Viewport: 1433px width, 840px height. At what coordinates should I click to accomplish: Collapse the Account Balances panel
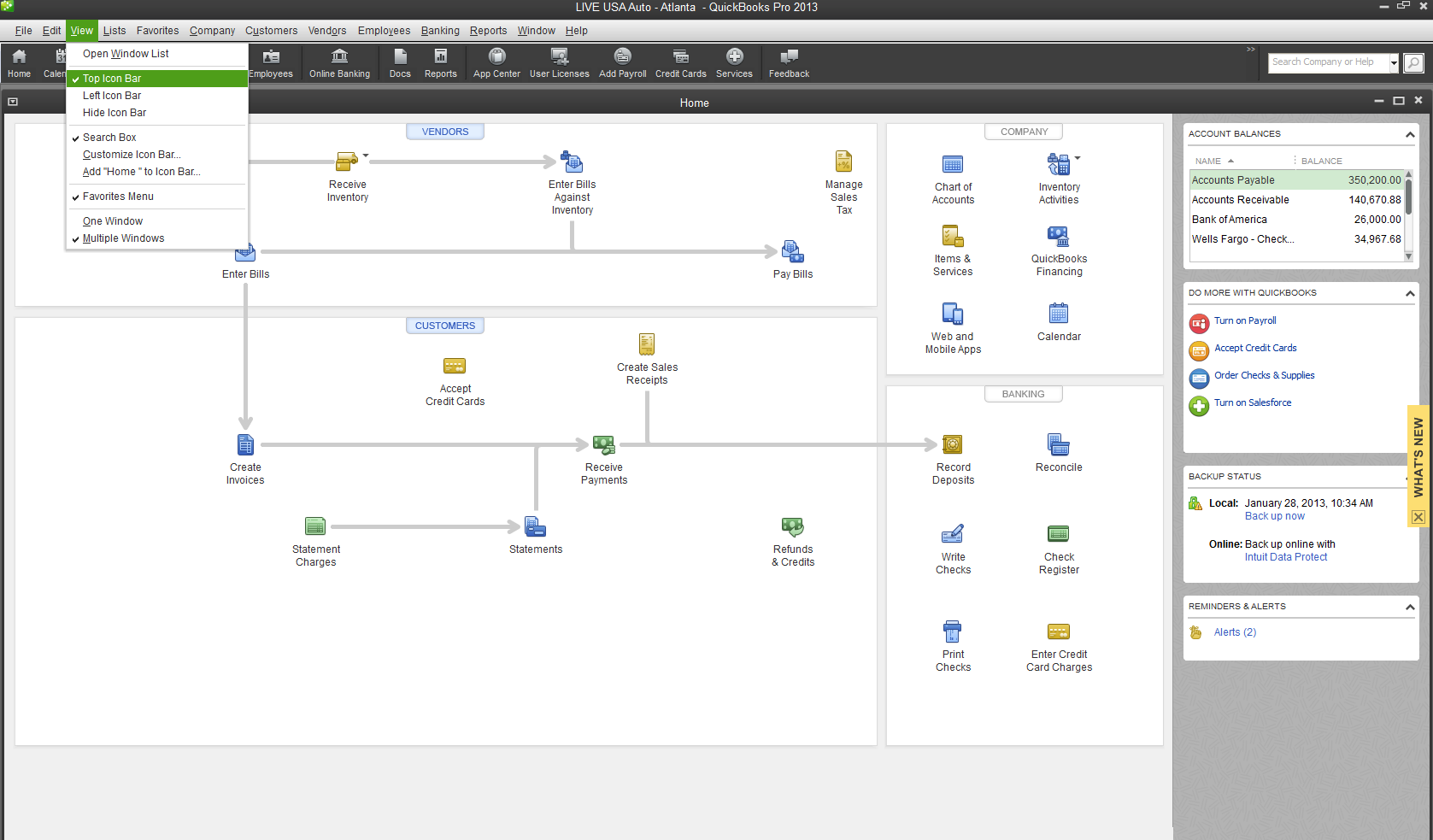pos(1410,134)
